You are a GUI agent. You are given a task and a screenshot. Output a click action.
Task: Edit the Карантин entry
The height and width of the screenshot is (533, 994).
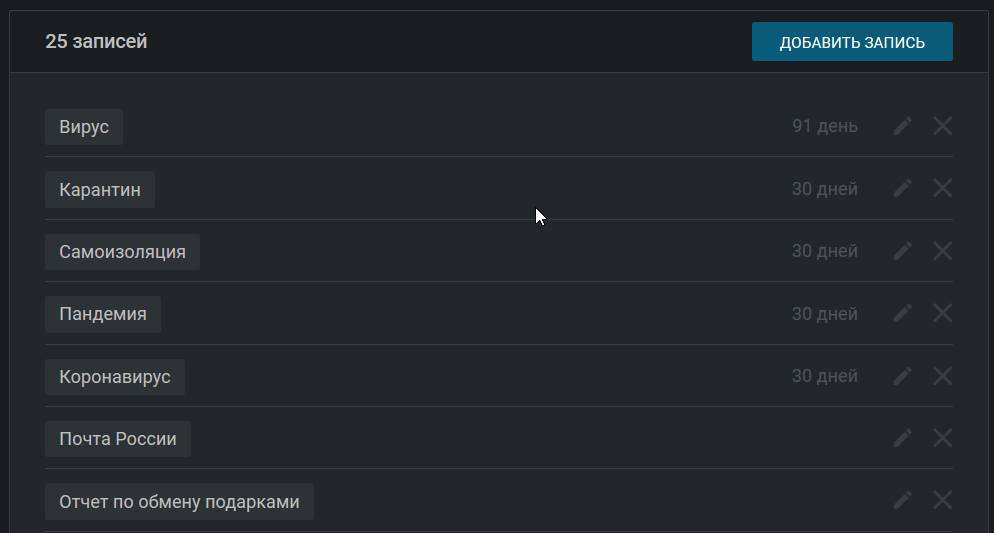coord(903,188)
